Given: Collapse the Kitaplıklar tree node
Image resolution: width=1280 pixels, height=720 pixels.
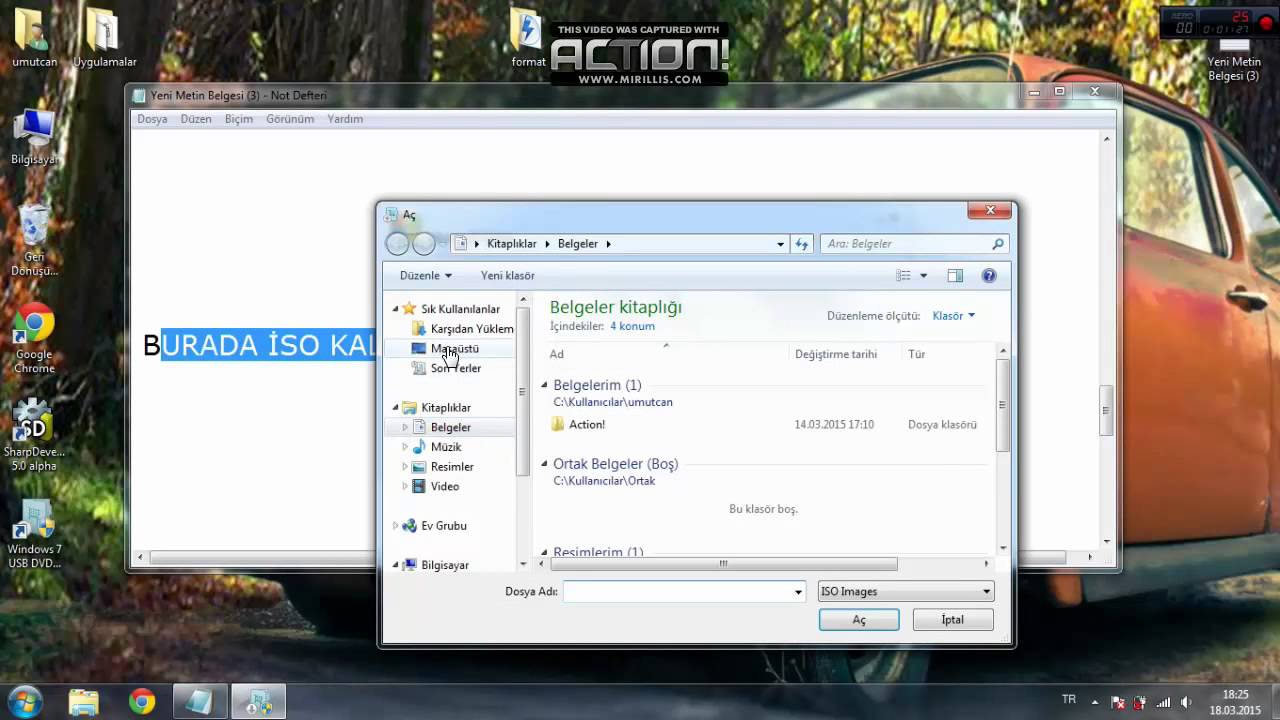Looking at the screenshot, I should [x=396, y=408].
